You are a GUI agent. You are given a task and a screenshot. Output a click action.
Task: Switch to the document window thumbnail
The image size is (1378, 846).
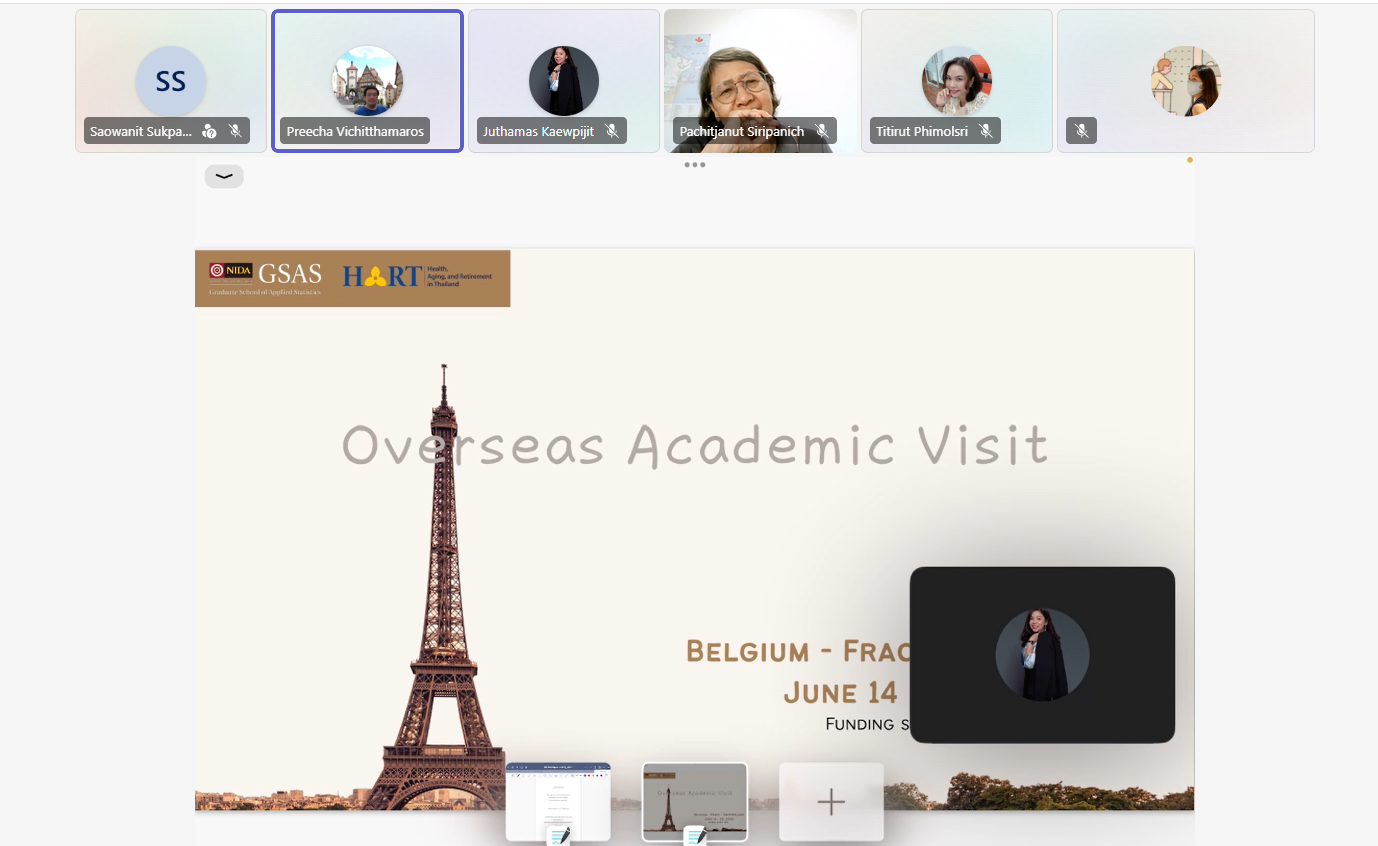(558, 801)
